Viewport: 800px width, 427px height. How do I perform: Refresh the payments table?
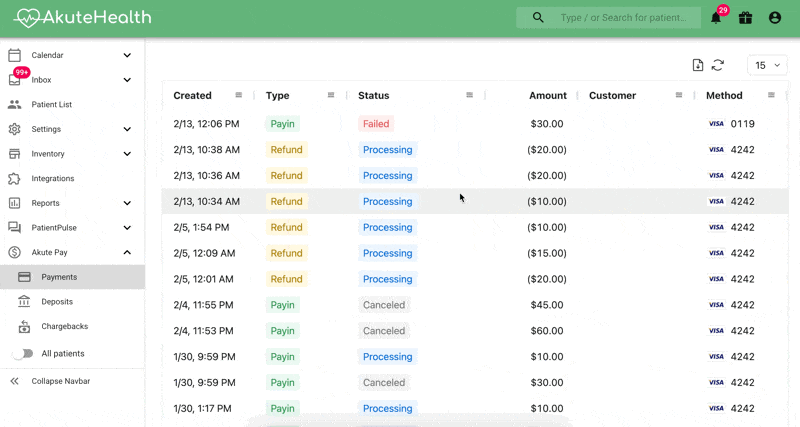(x=718, y=65)
